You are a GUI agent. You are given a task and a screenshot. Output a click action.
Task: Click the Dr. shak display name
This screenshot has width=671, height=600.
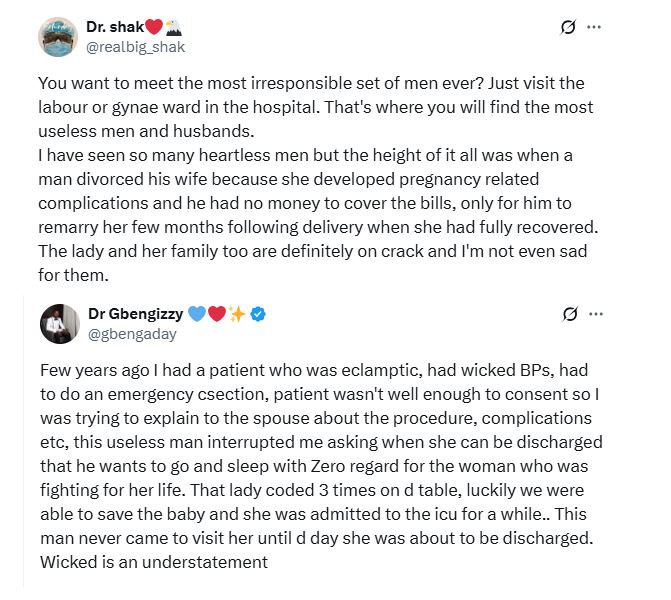click(115, 27)
